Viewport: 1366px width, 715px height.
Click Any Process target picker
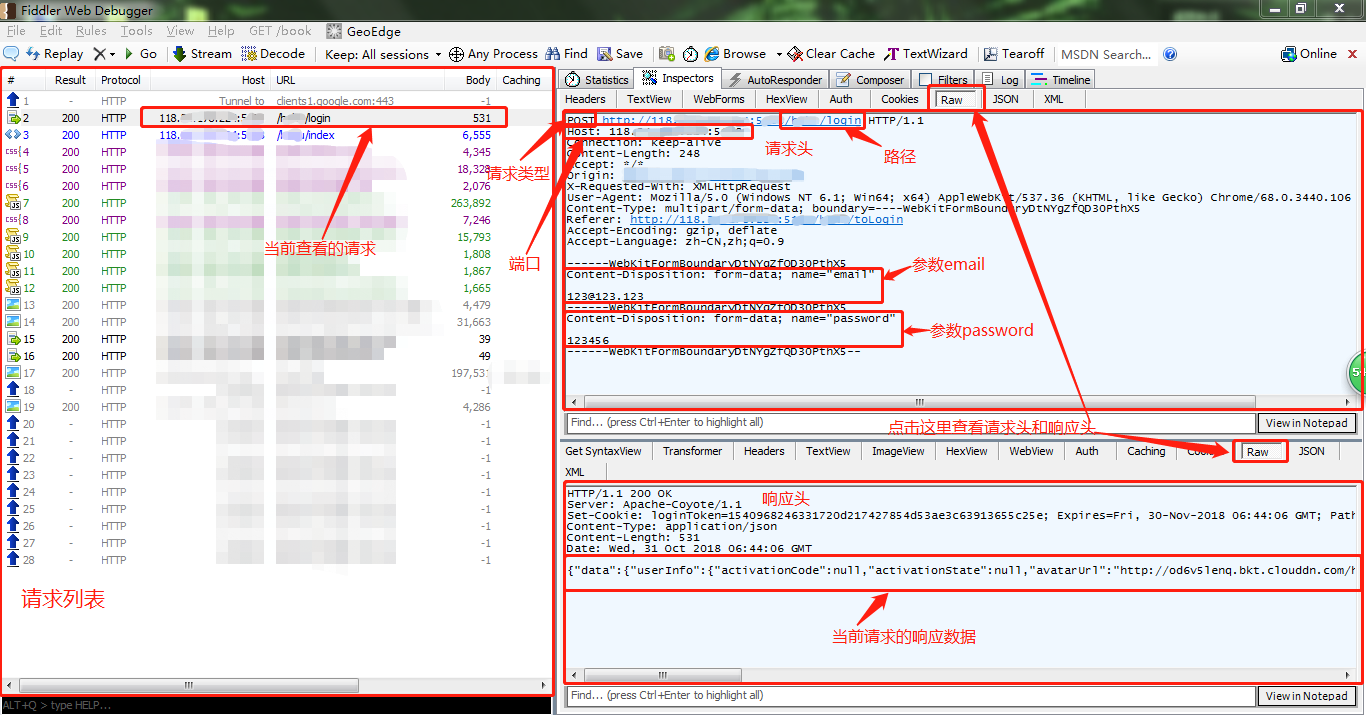click(493, 54)
